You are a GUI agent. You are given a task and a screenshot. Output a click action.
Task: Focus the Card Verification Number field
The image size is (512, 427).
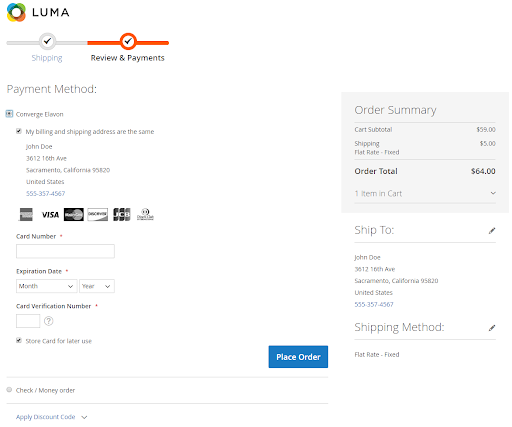(x=28, y=321)
